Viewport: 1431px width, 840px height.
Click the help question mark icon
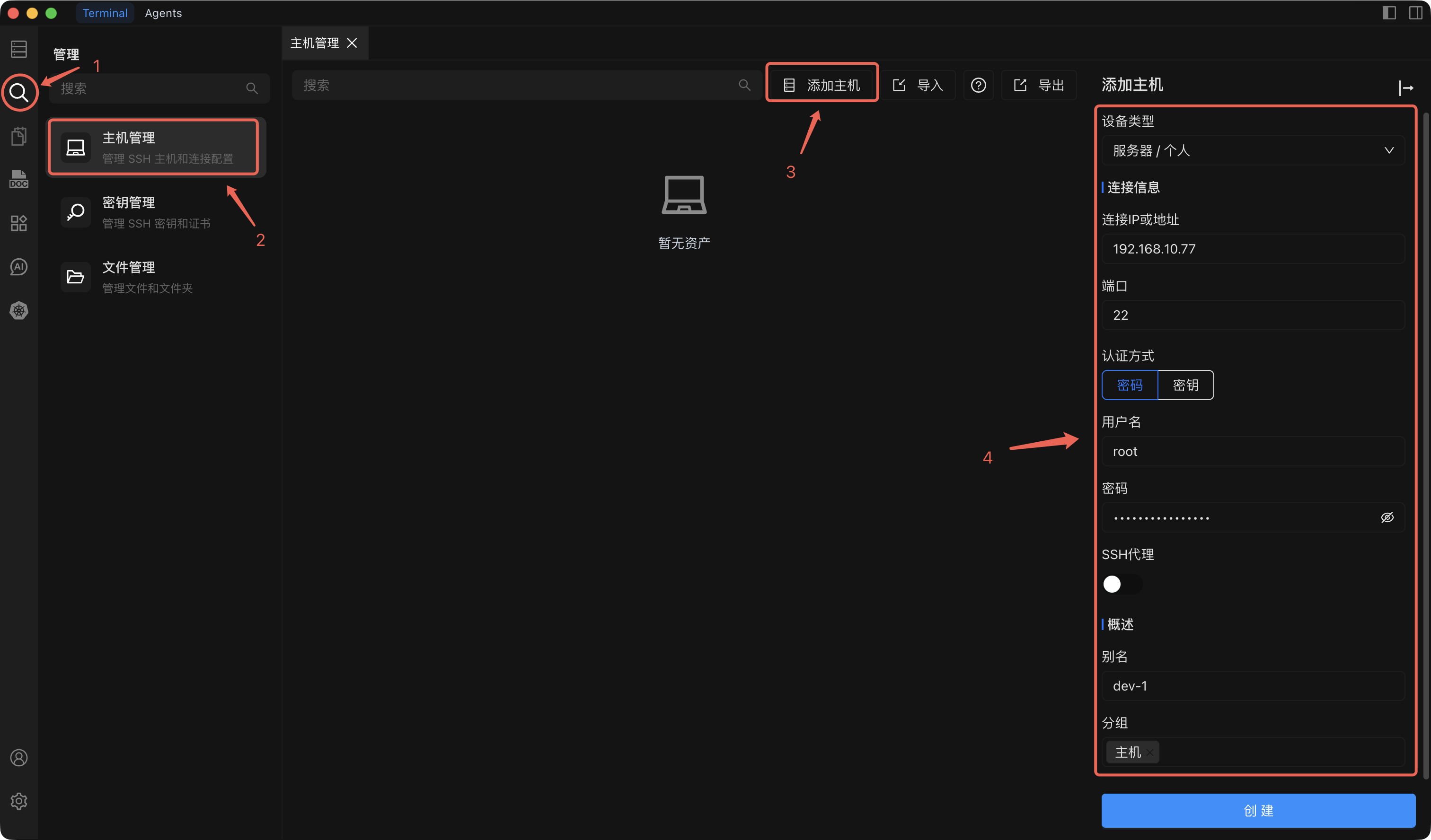point(978,85)
